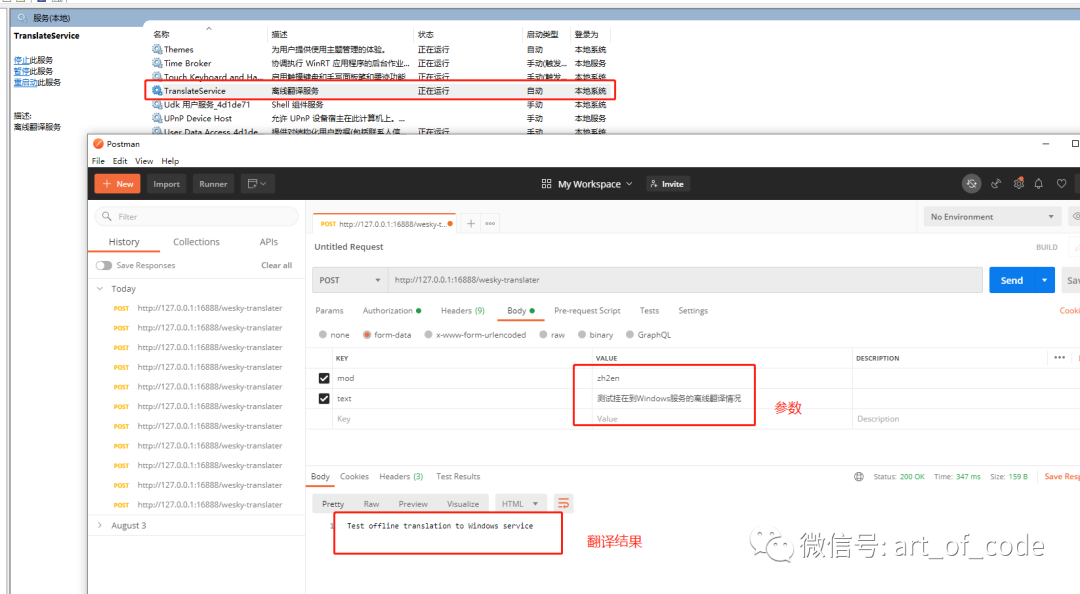Click the 重启动 restart service link
The height and width of the screenshot is (594, 1080).
pyautogui.click(x=25, y=82)
